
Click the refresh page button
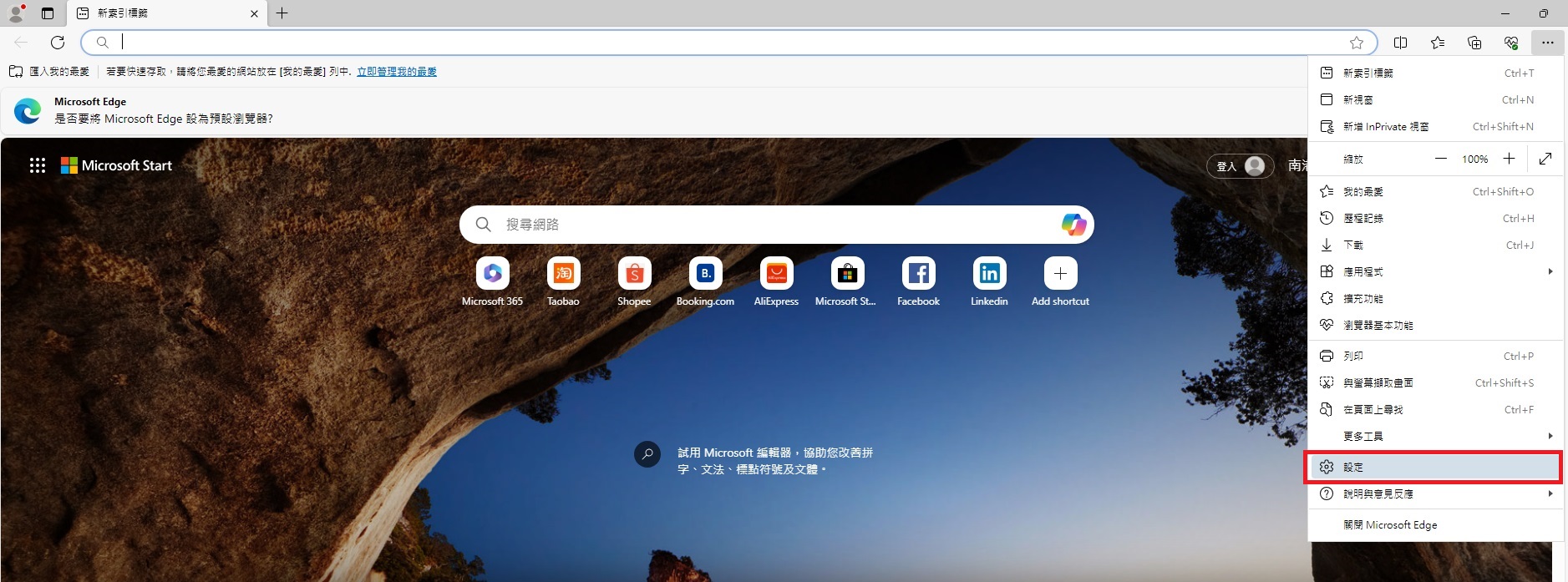pos(58,43)
